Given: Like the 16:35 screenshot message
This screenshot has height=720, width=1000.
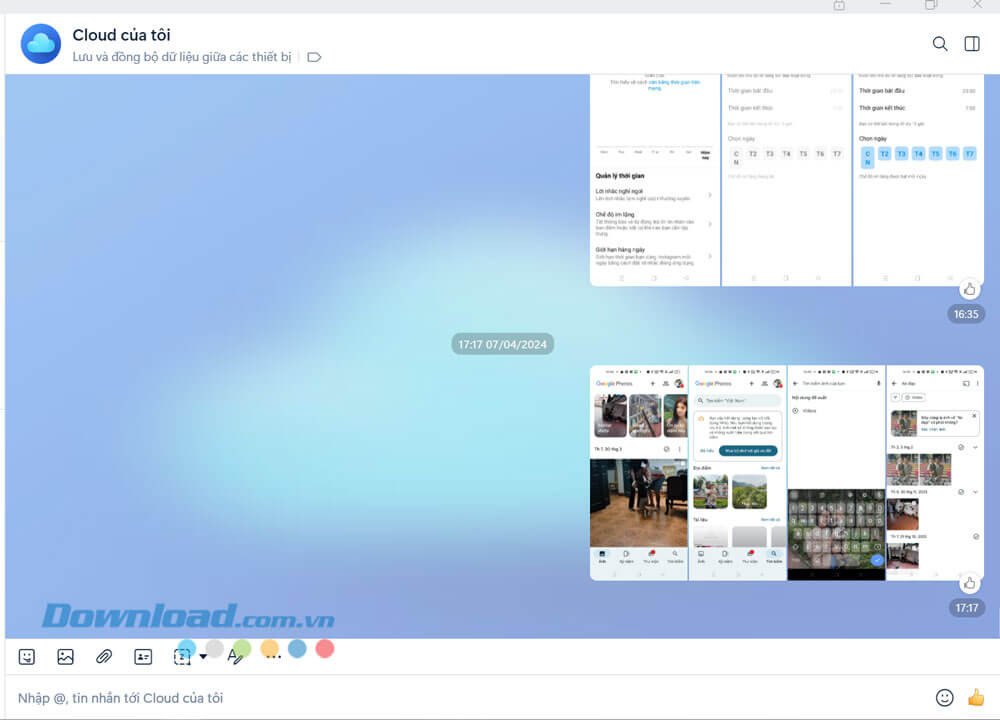Looking at the screenshot, I should (x=969, y=289).
